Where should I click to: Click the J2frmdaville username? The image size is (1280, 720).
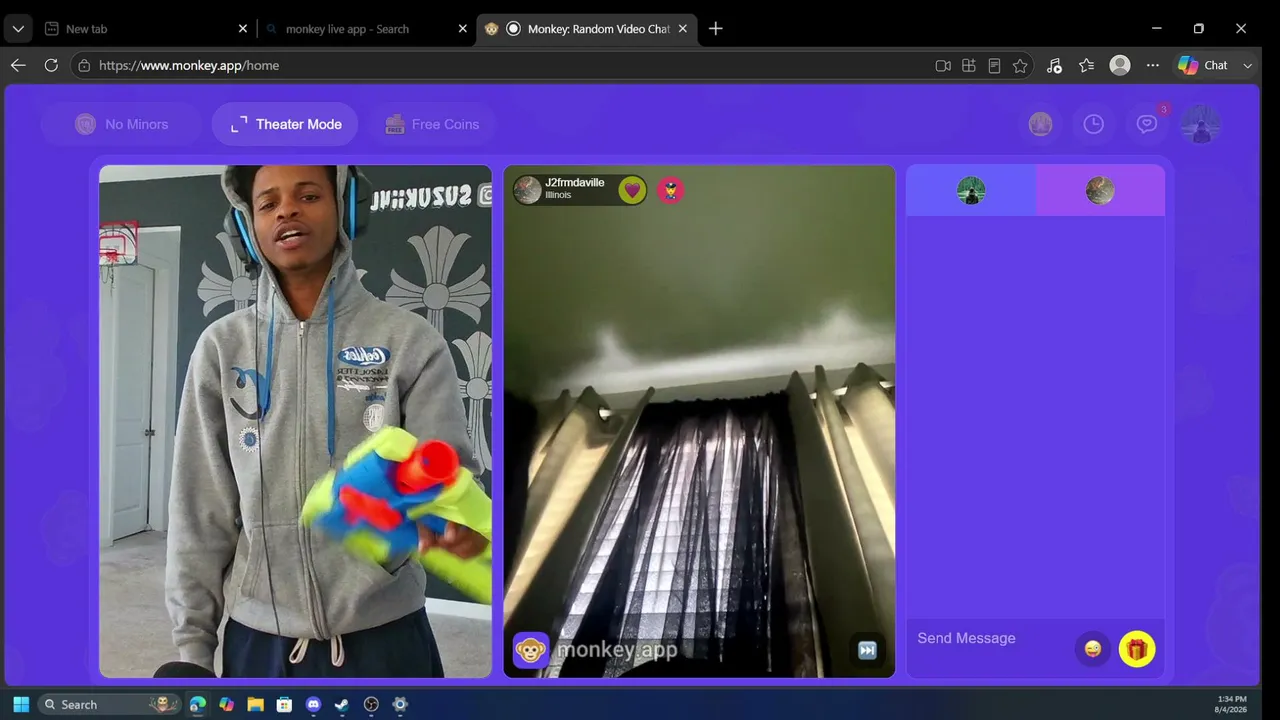[575, 183]
